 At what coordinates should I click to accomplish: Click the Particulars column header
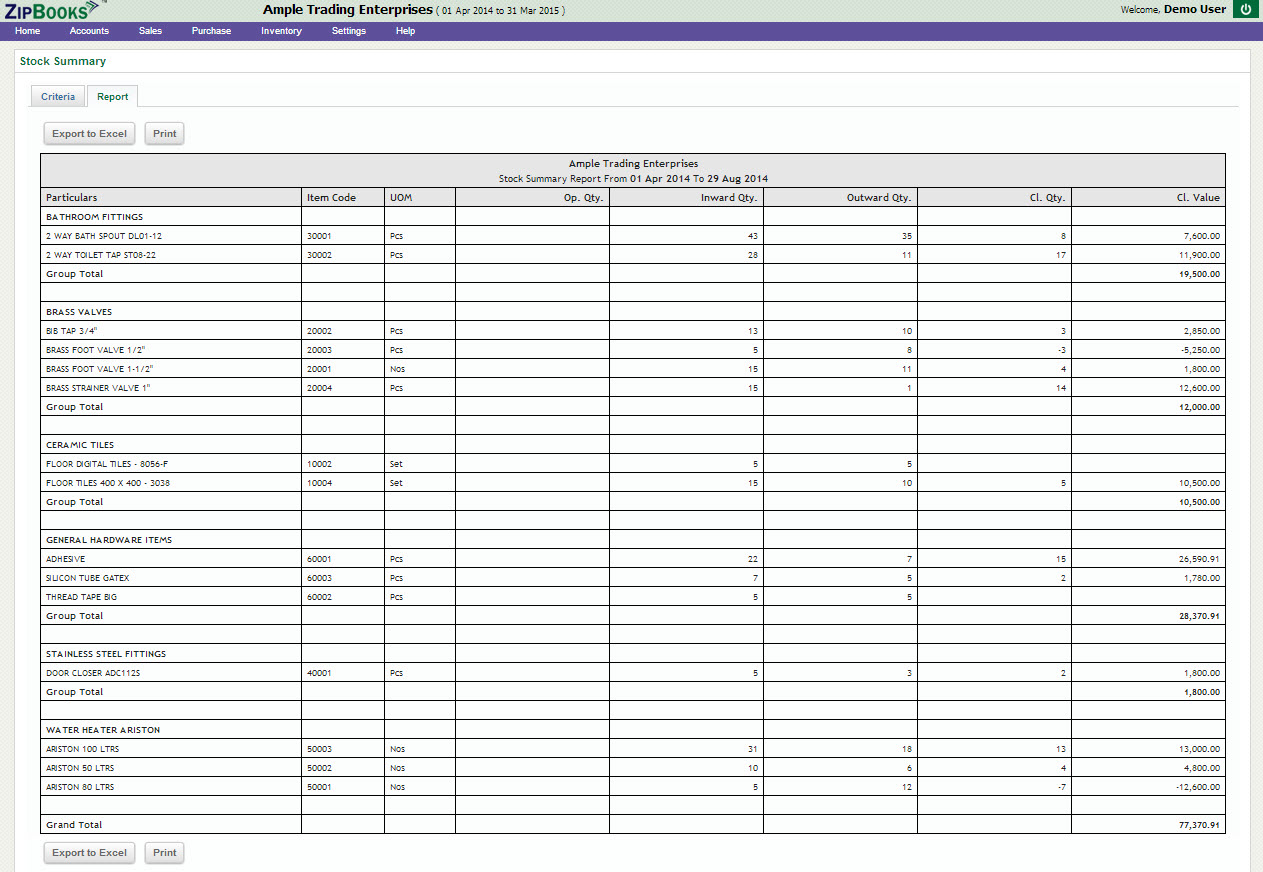tap(72, 198)
